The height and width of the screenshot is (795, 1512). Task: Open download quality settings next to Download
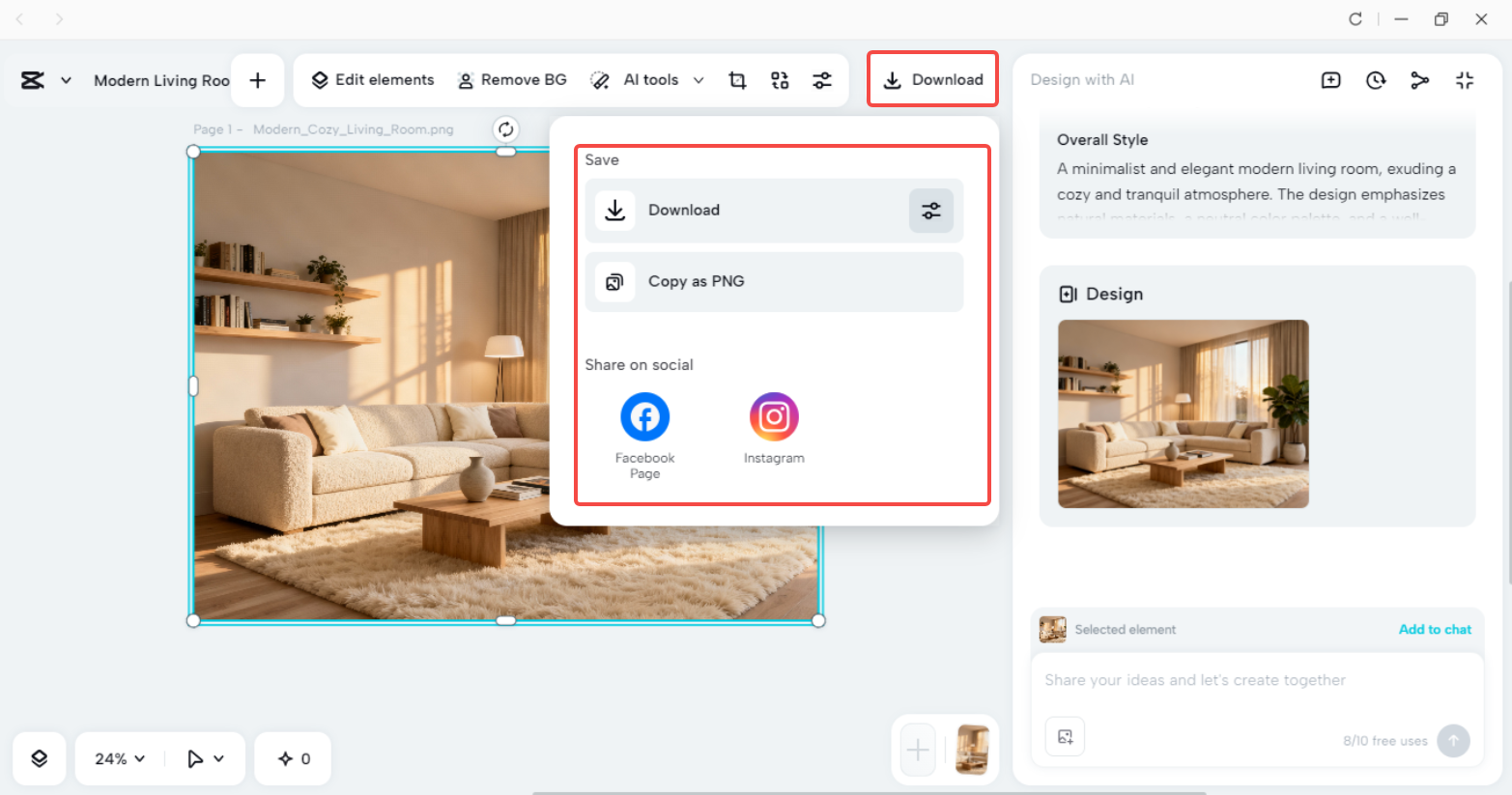[x=930, y=210]
